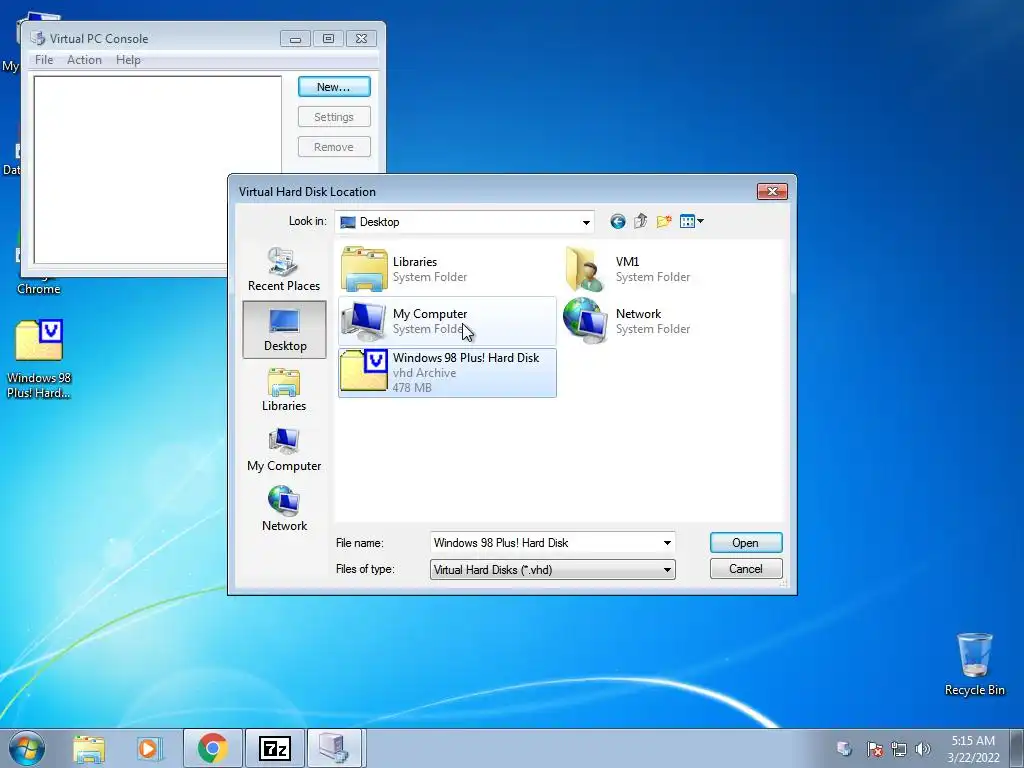1024x768 pixels.
Task: Click the Settings button in Virtual PC Console
Action: [x=334, y=117]
